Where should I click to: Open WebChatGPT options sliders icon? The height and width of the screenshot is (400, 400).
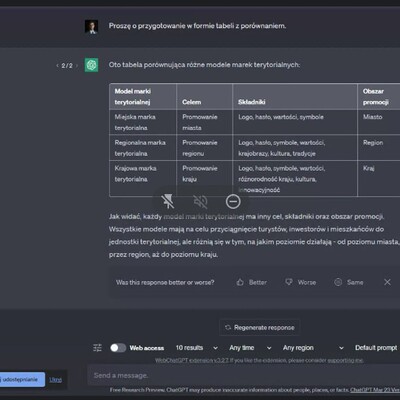pos(97,348)
